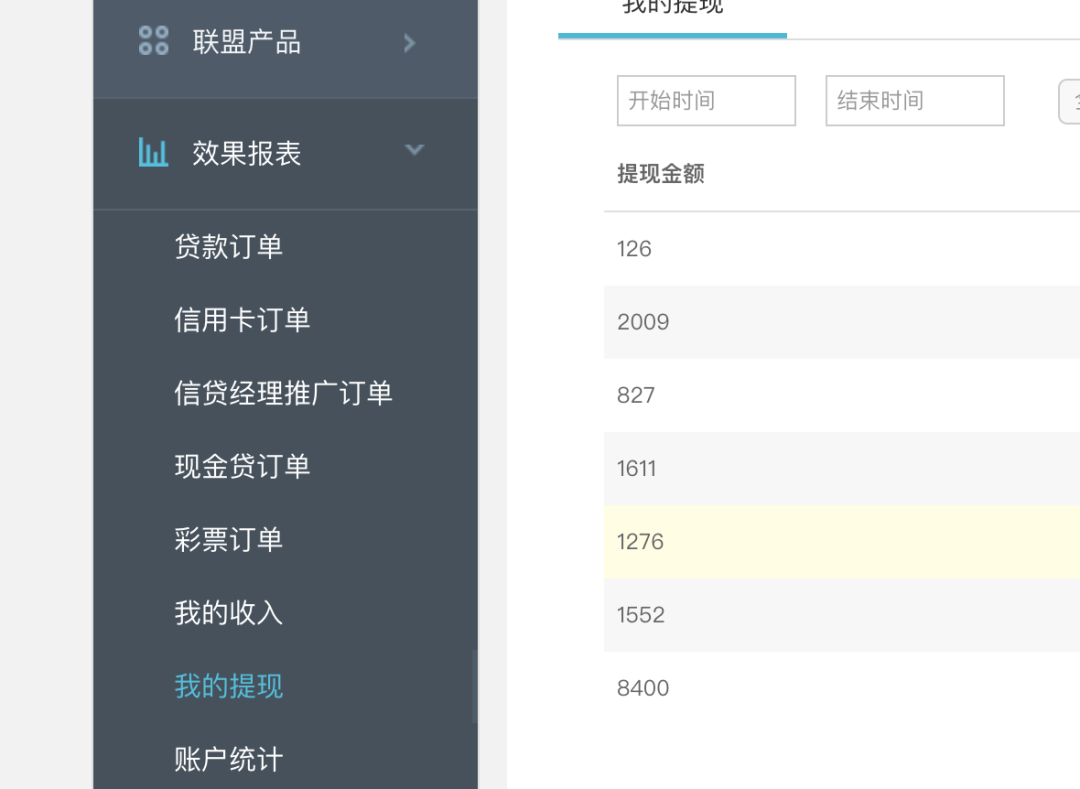Viewport: 1080px width, 789px height.
Task: Click the 联盟产品 grid icon
Action: (x=153, y=41)
